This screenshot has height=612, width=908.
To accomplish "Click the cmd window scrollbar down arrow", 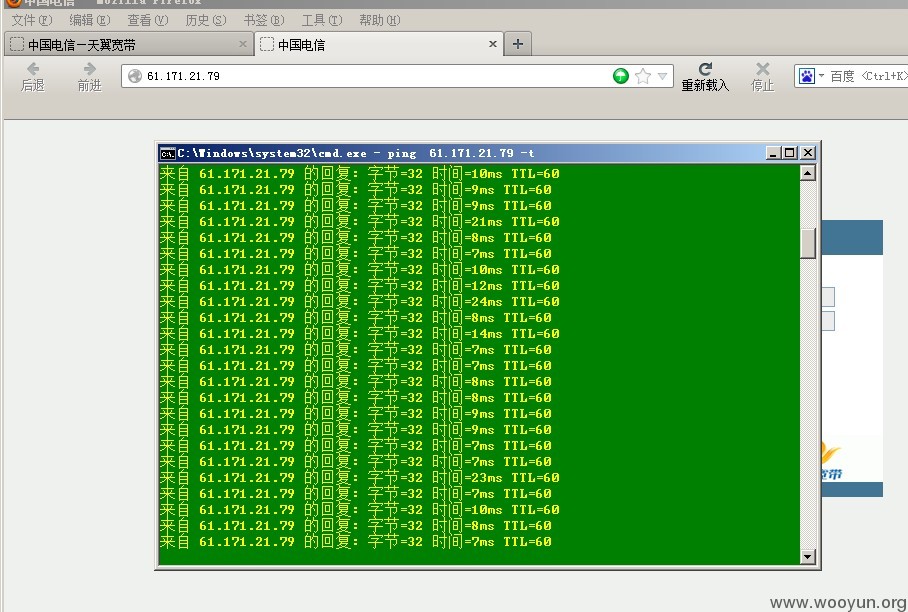I will click(x=808, y=557).
